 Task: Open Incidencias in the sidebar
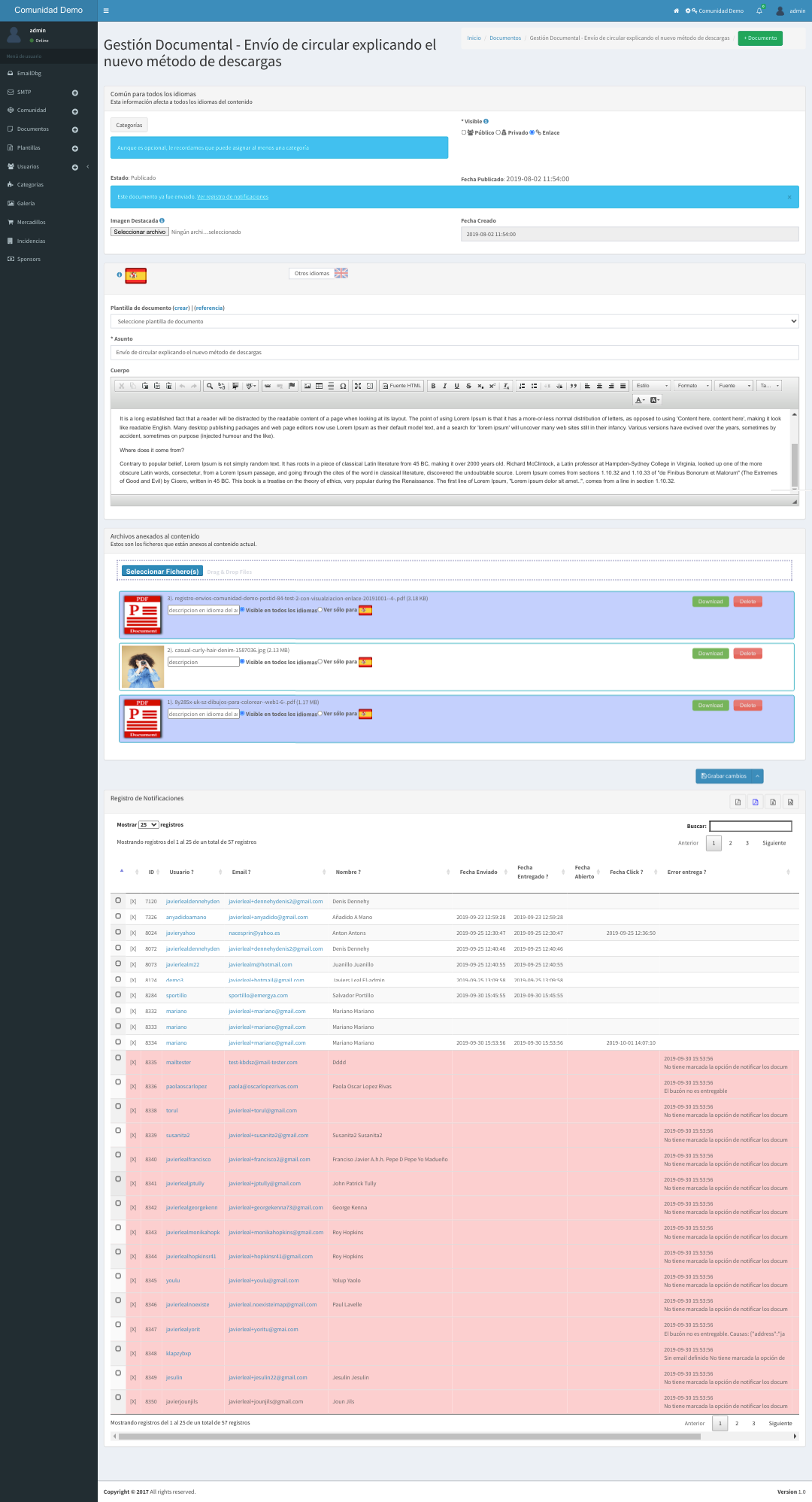click(x=31, y=241)
